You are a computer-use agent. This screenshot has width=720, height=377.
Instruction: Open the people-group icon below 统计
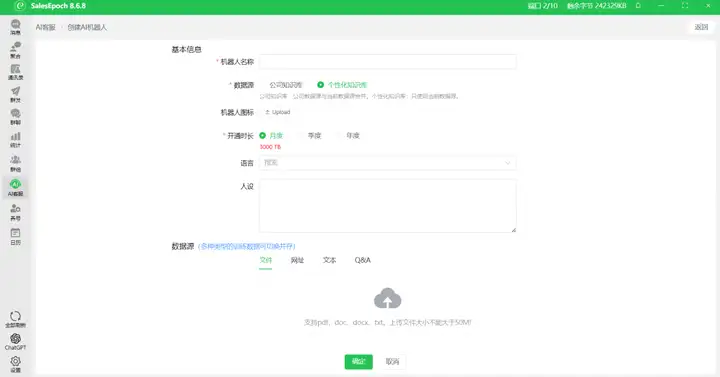pos(15,163)
